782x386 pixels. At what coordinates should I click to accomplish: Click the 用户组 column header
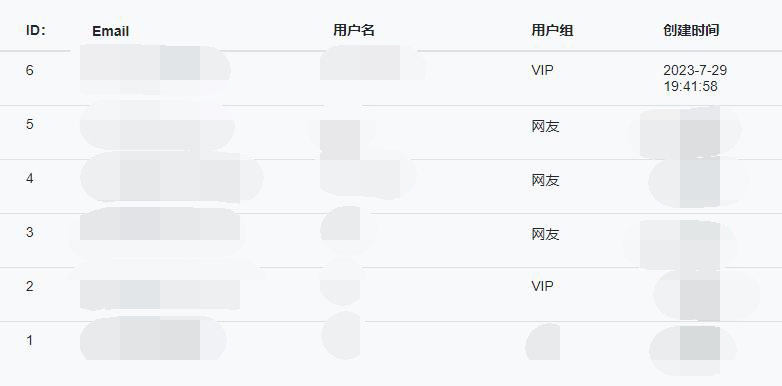tap(552, 30)
